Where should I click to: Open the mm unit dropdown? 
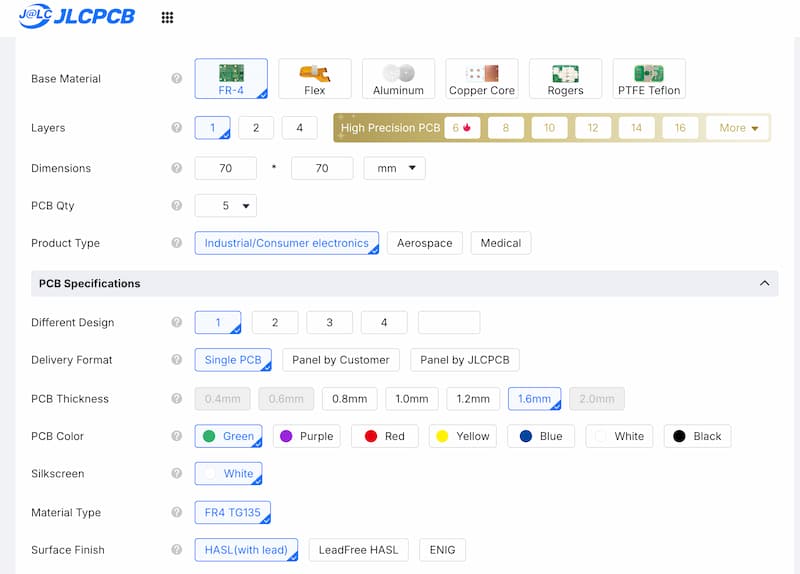click(x=394, y=168)
